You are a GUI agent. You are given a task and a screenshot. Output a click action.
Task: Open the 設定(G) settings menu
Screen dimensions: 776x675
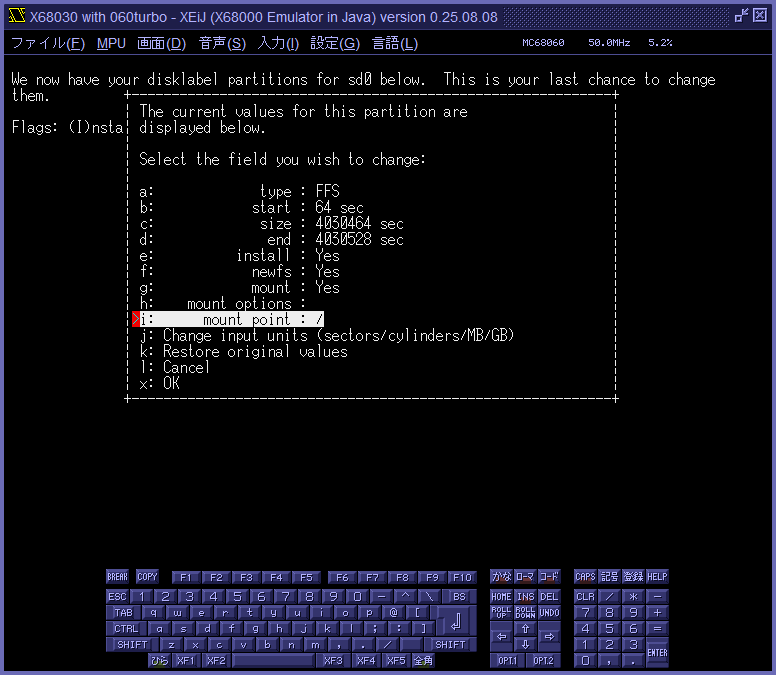point(335,44)
